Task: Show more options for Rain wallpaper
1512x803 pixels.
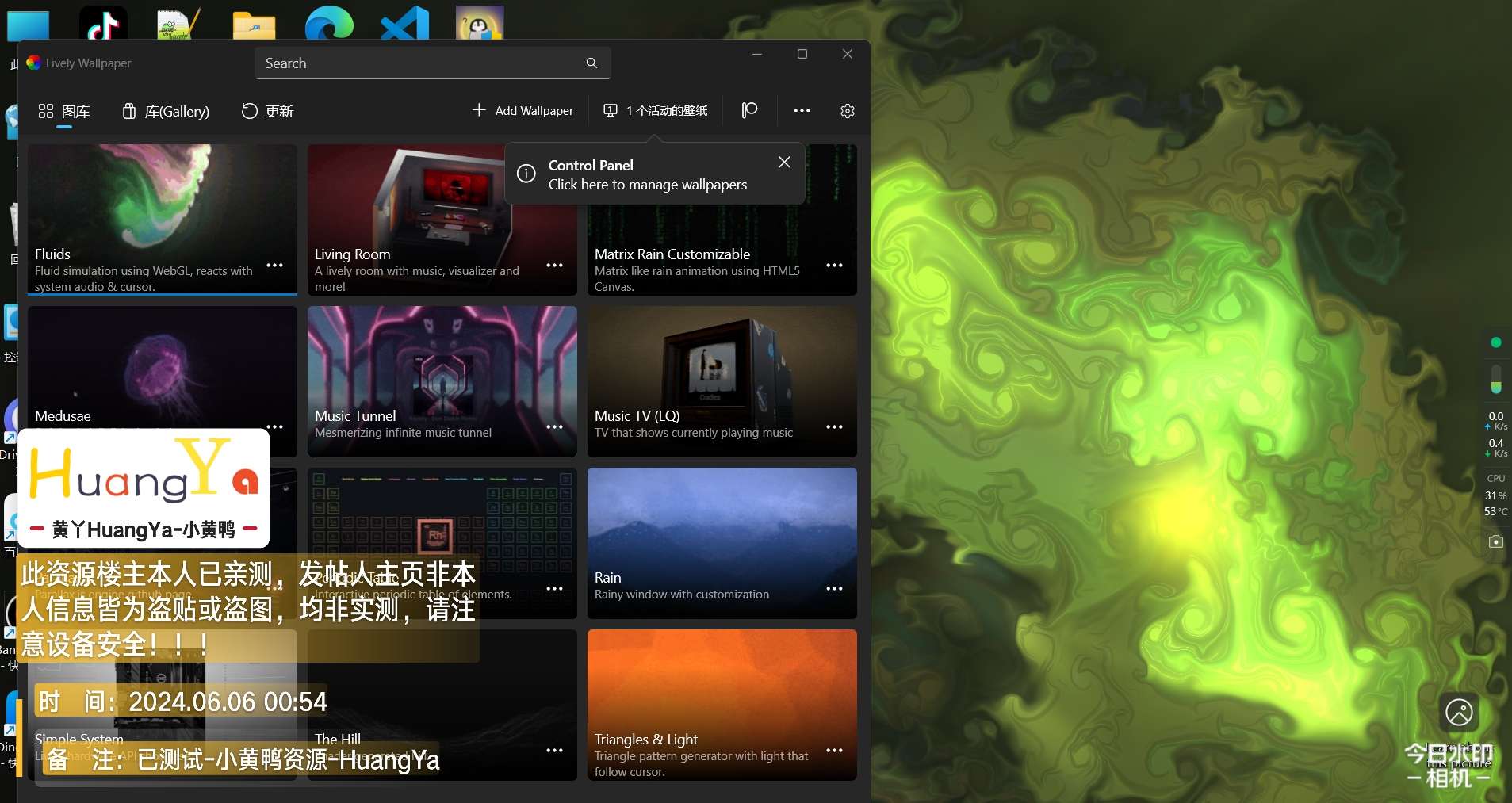Action: tap(834, 589)
